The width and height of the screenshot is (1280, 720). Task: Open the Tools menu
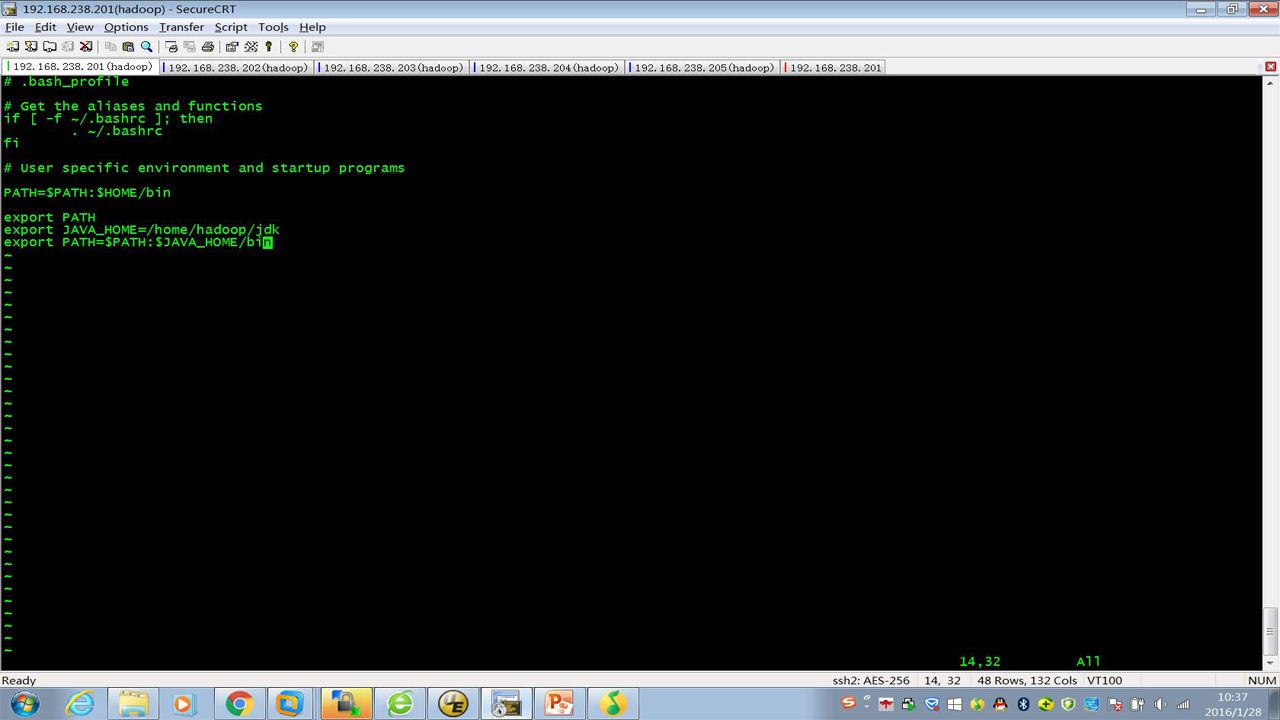tap(273, 27)
